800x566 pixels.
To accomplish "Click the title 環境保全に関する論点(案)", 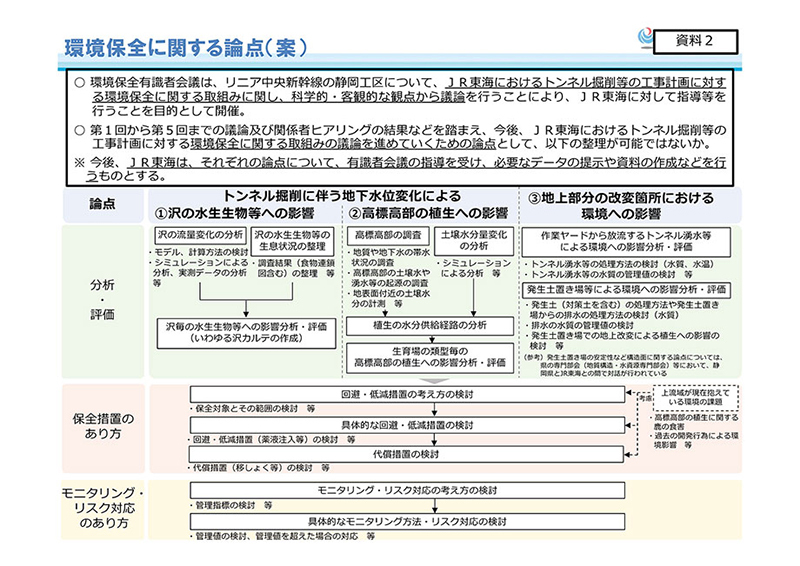I will point(186,47).
